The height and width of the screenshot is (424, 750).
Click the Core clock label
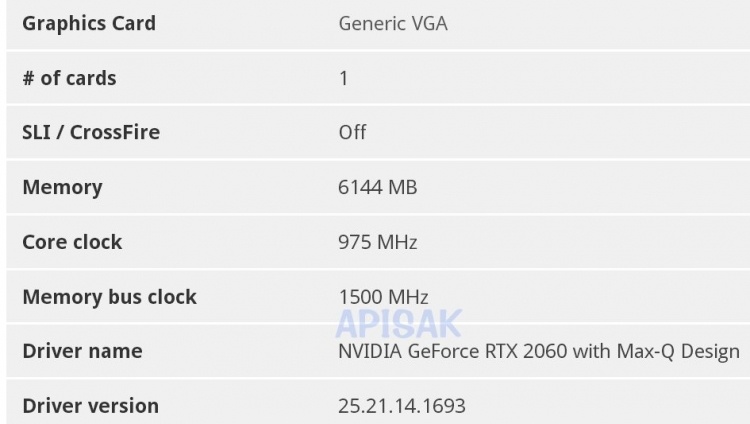(x=72, y=242)
